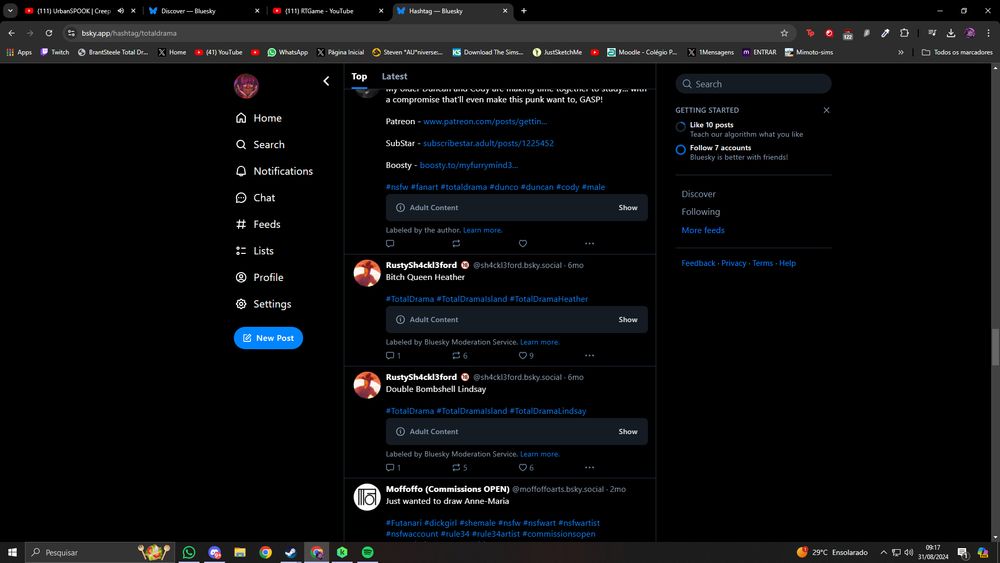Screen dimensions: 1000x563
Task: Switch to the Top tab
Action: 359,77
